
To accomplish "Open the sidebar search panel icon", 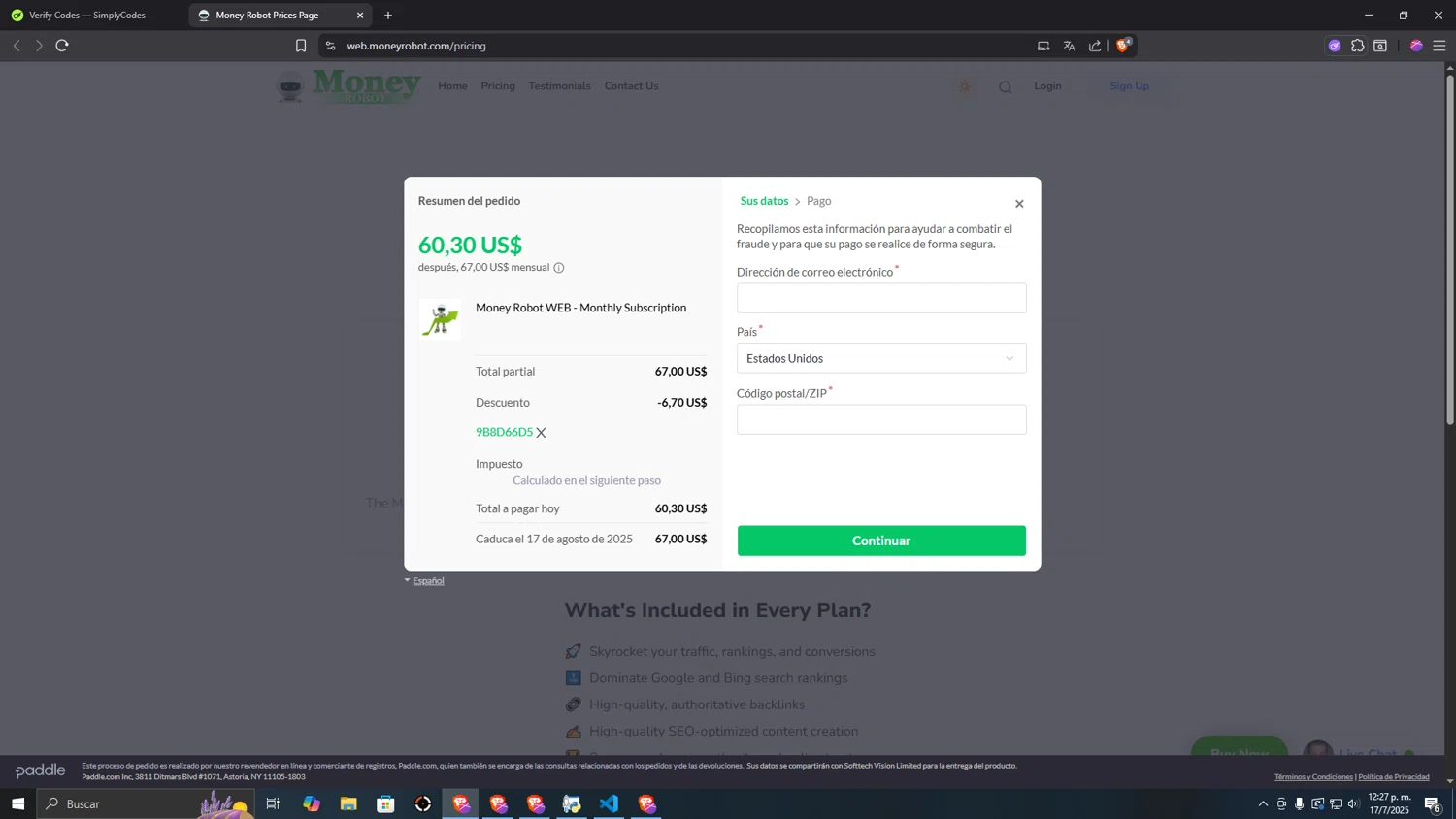I will (x=1380, y=46).
